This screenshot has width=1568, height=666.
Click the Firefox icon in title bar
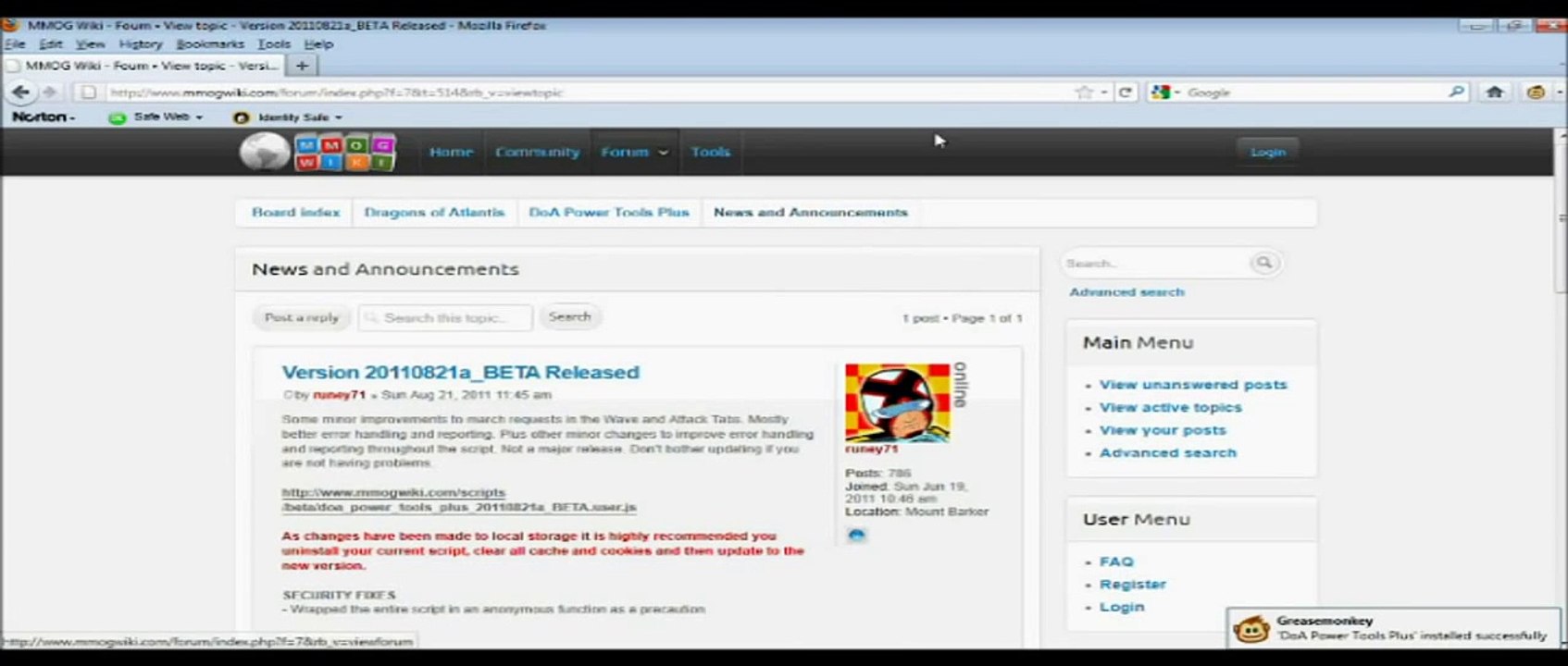10,25
